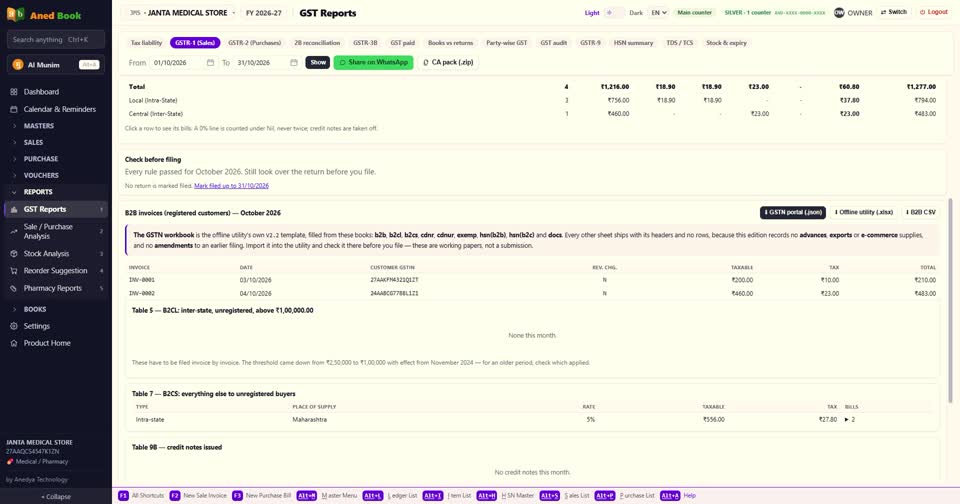
Task: Open the TDS / TCS tab
Action: [680, 43]
